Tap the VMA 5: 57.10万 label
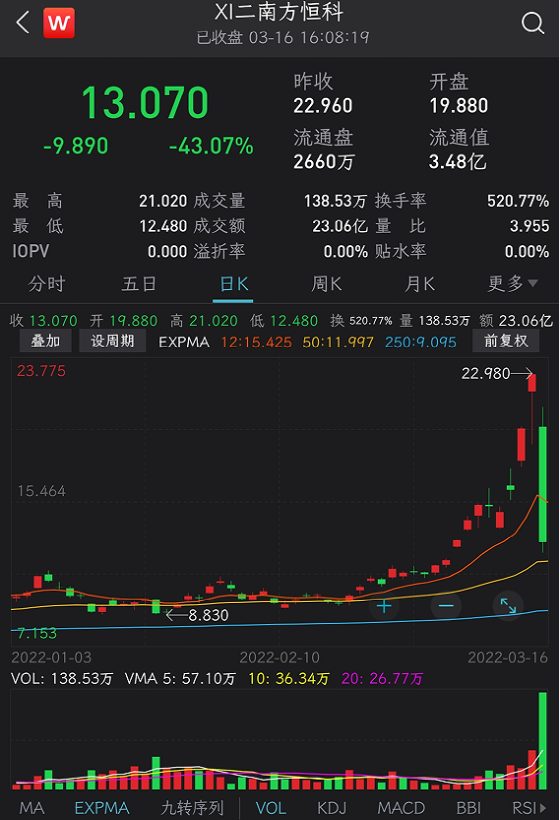 pyautogui.click(x=180, y=679)
